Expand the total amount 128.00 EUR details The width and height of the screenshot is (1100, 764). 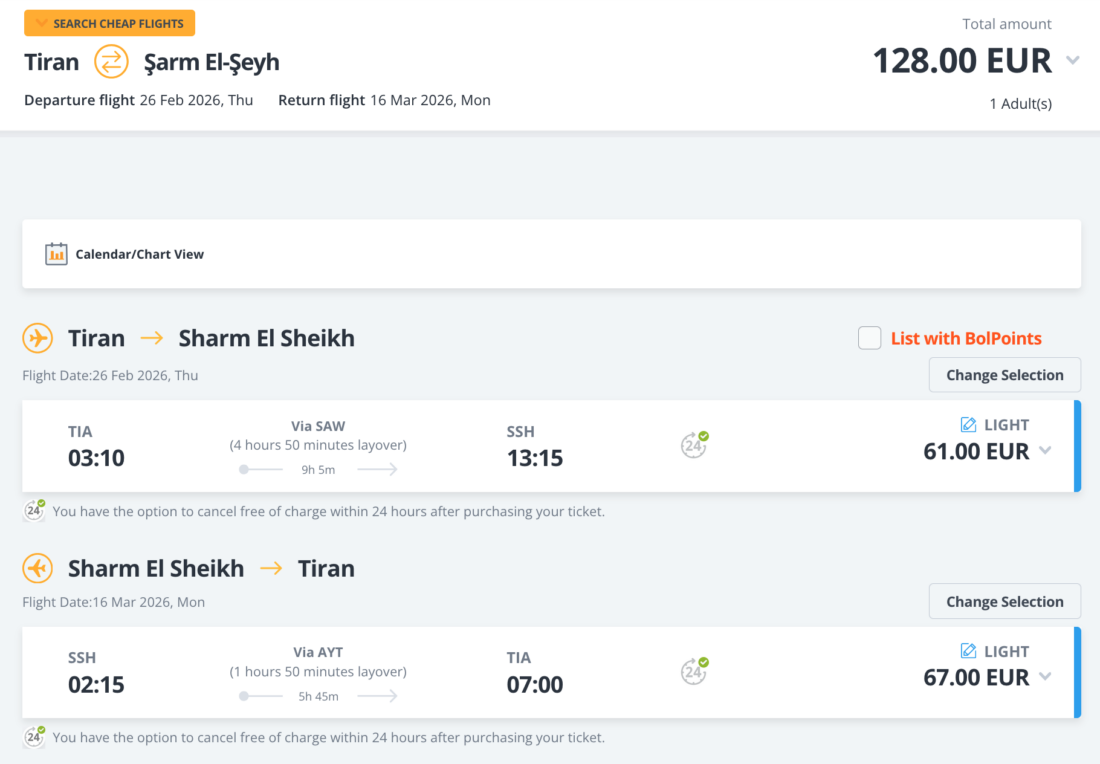(x=1073, y=61)
